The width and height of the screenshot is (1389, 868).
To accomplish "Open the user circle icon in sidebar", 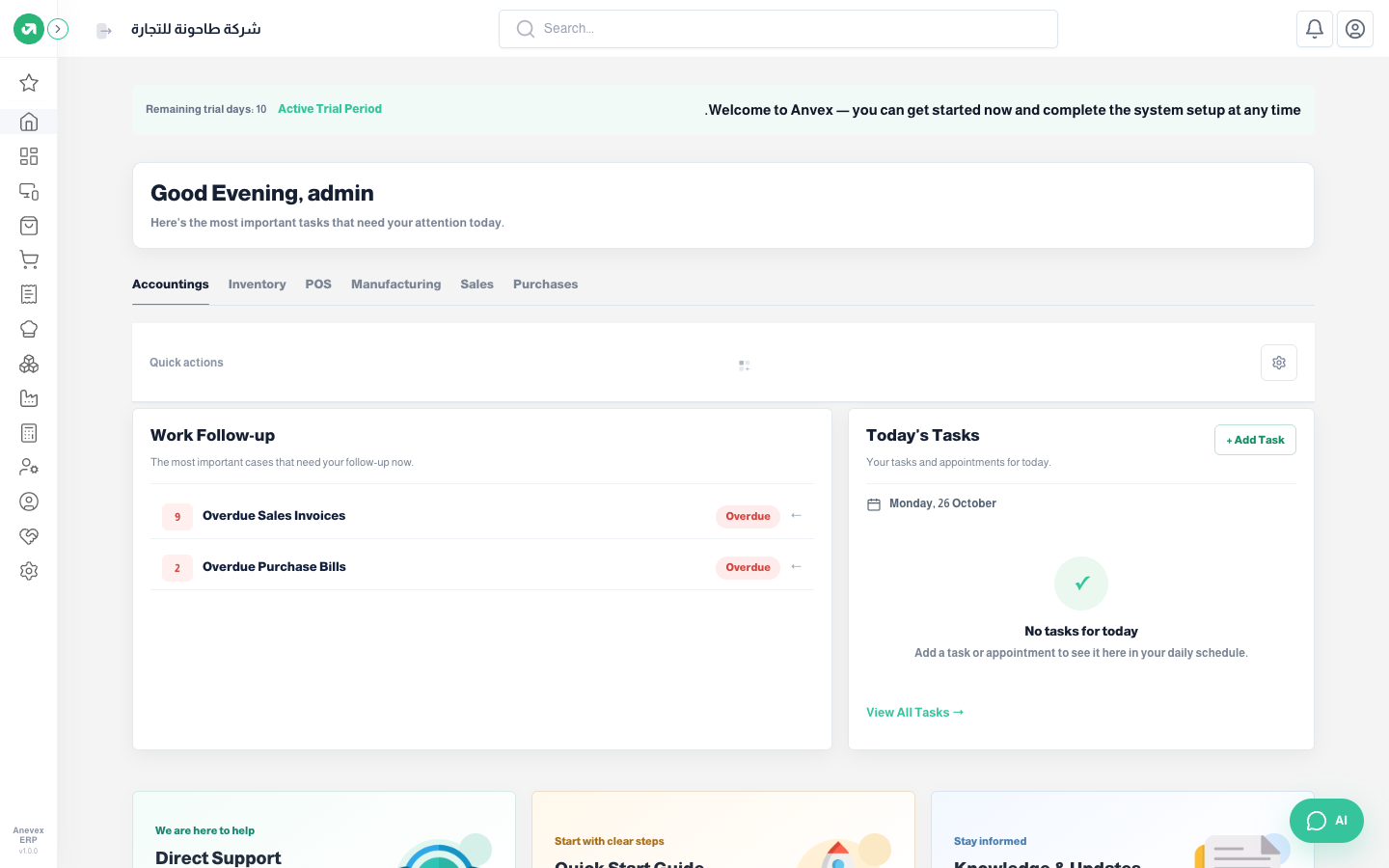I will coord(29,502).
